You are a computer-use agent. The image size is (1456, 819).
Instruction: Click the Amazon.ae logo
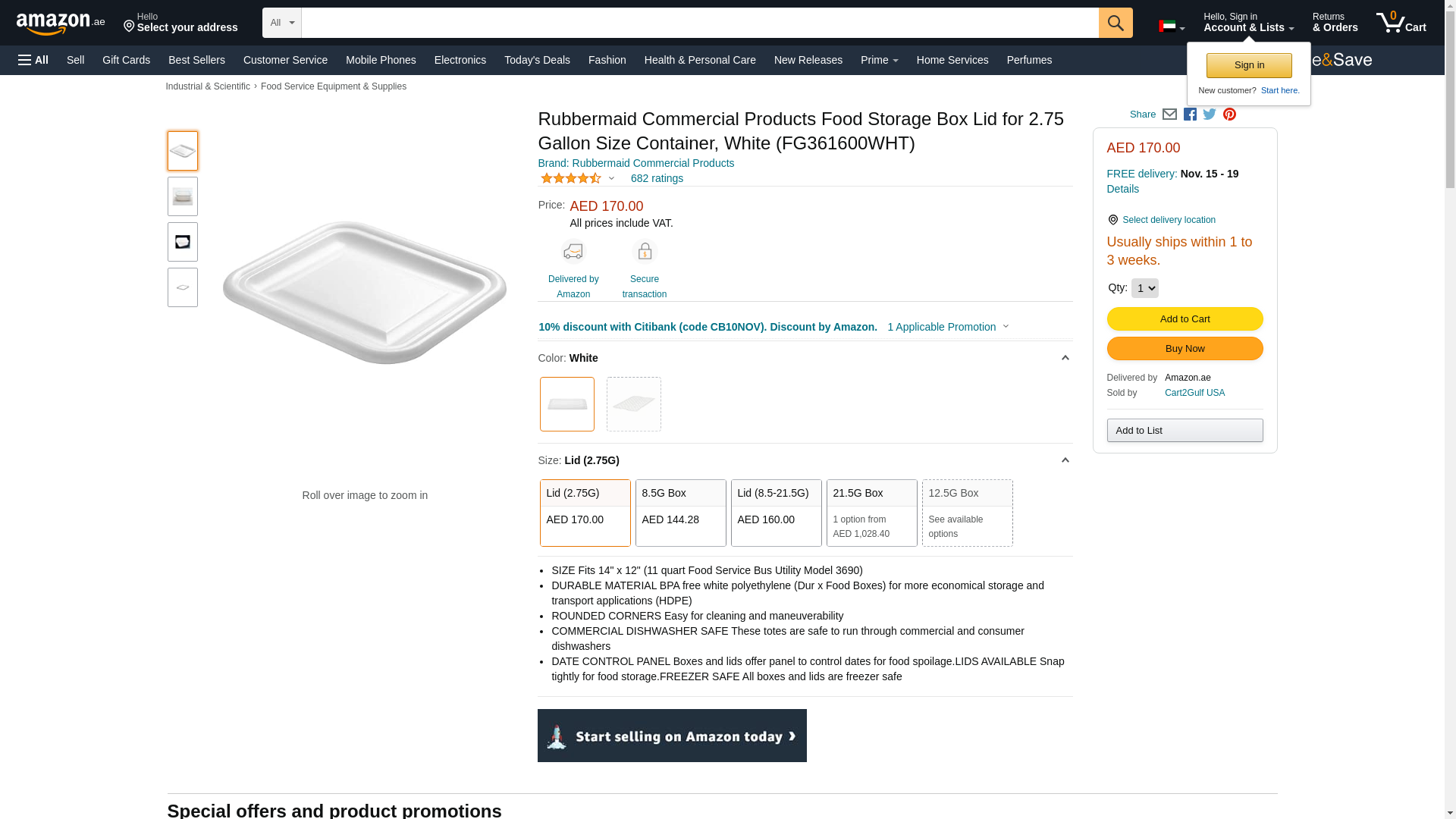click(61, 24)
